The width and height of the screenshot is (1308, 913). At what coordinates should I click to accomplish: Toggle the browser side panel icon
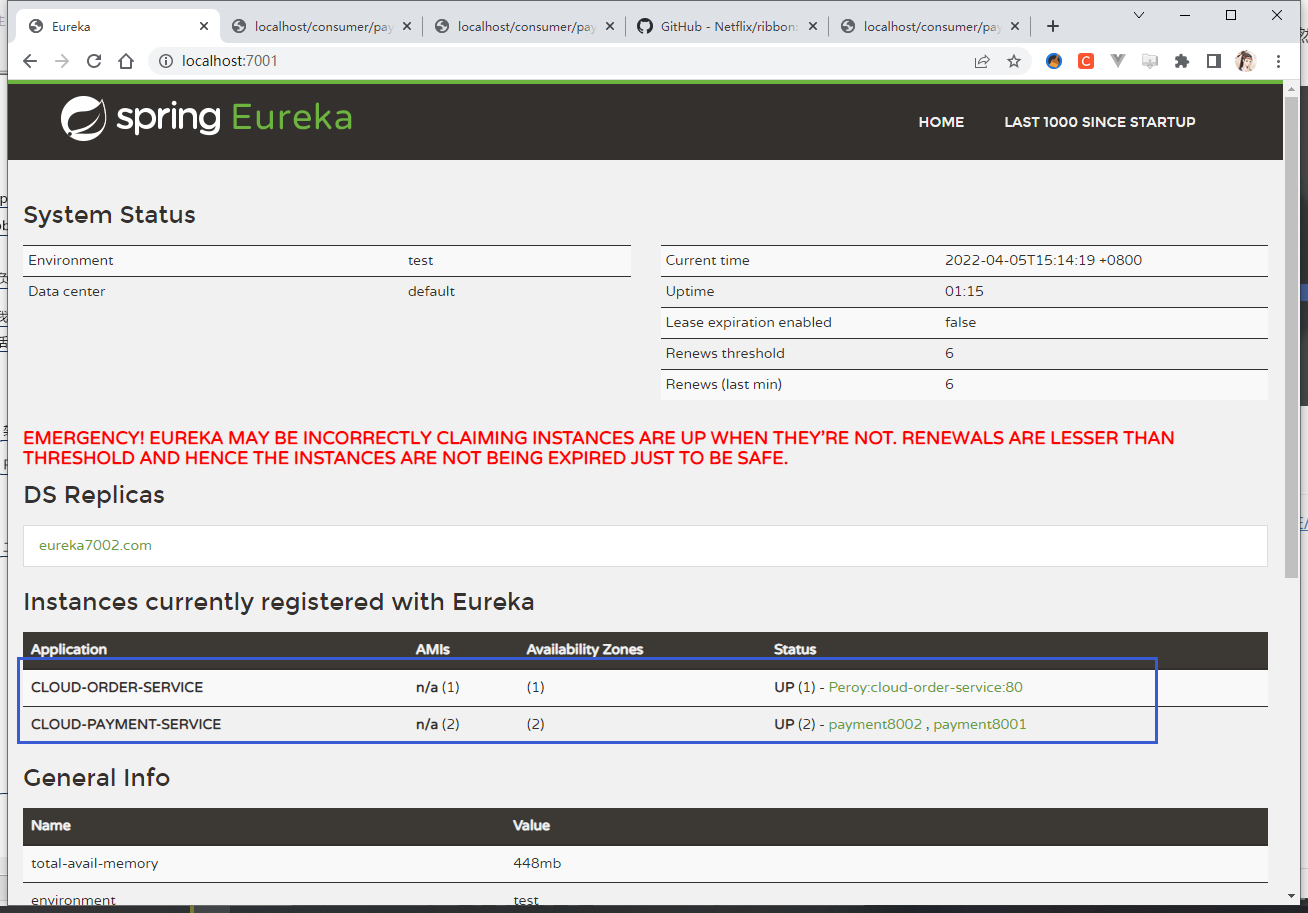[1214, 61]
